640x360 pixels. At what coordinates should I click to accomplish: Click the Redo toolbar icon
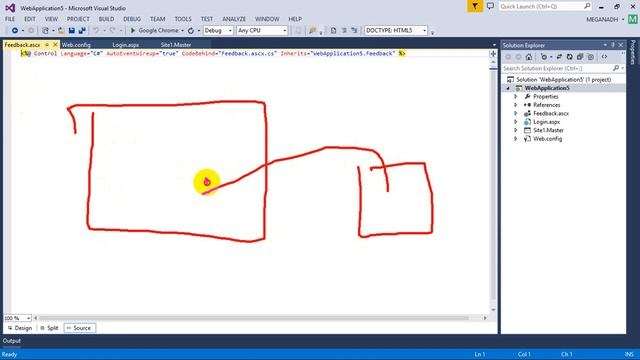tap(113, 31)
